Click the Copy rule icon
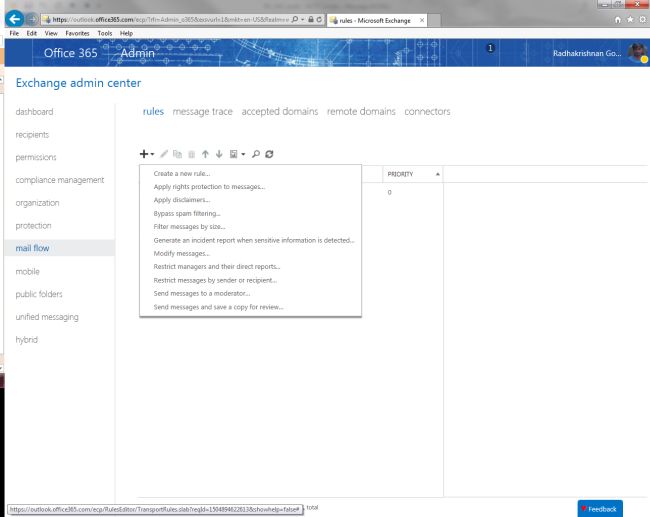 pyautogui.click(x=177, y=154)
